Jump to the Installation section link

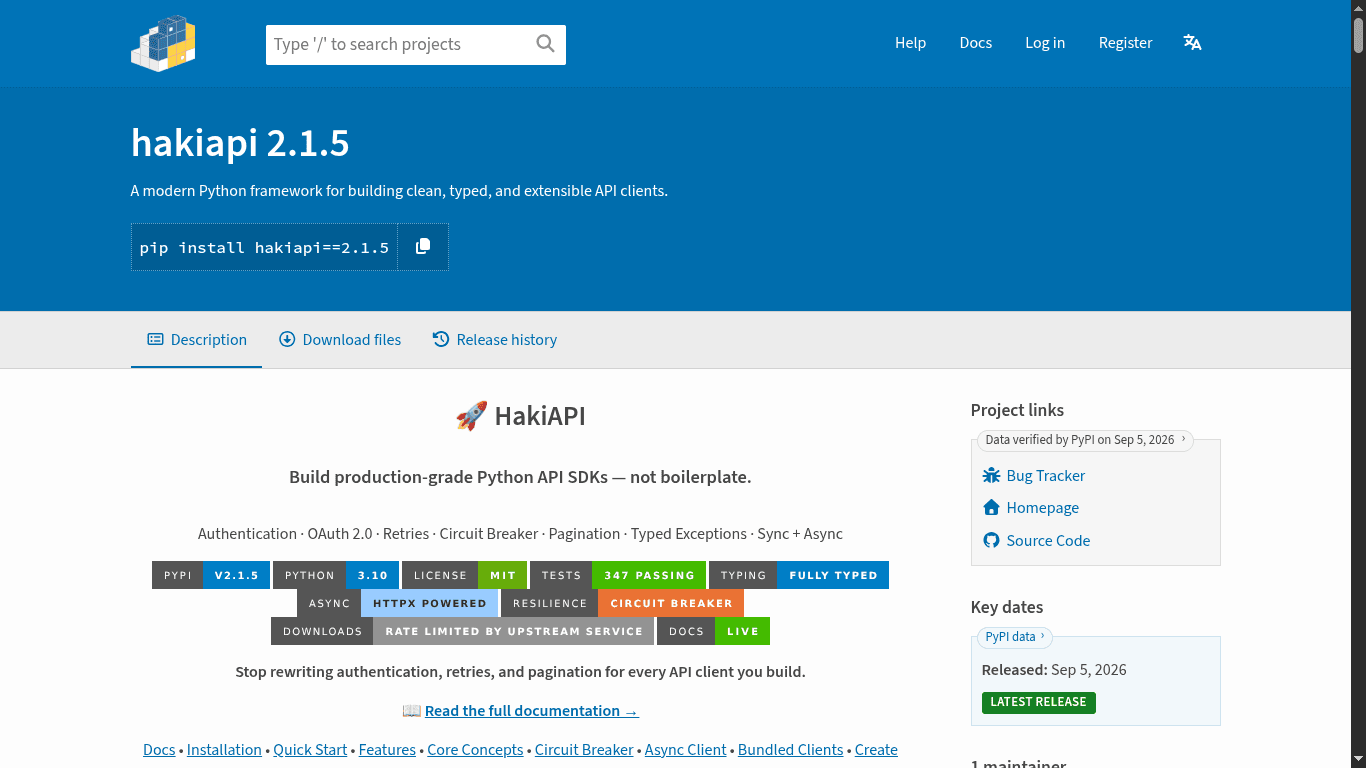click(224, 750)
